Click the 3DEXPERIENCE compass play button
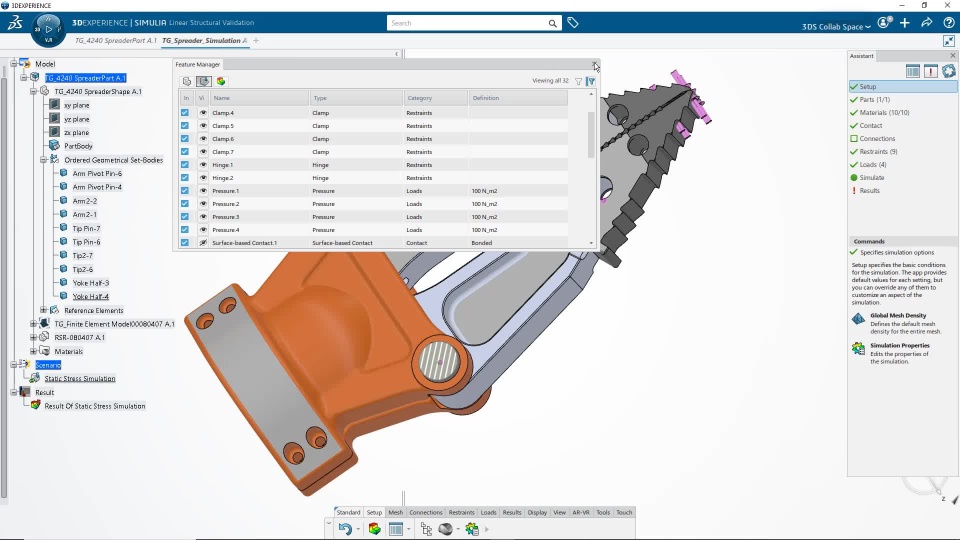The height and width of the screenshot is (540, 960). coord(48,28)
